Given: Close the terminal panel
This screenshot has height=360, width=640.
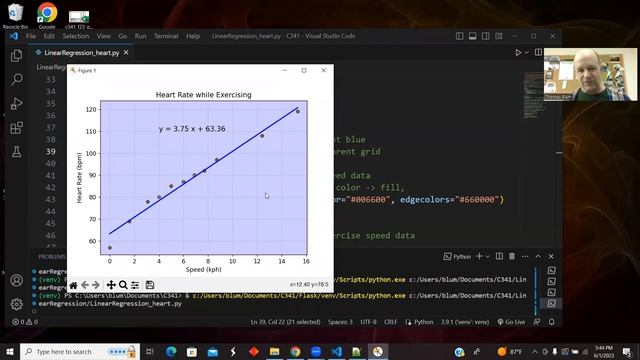Looking at the screenshot, I should point(551,256).
